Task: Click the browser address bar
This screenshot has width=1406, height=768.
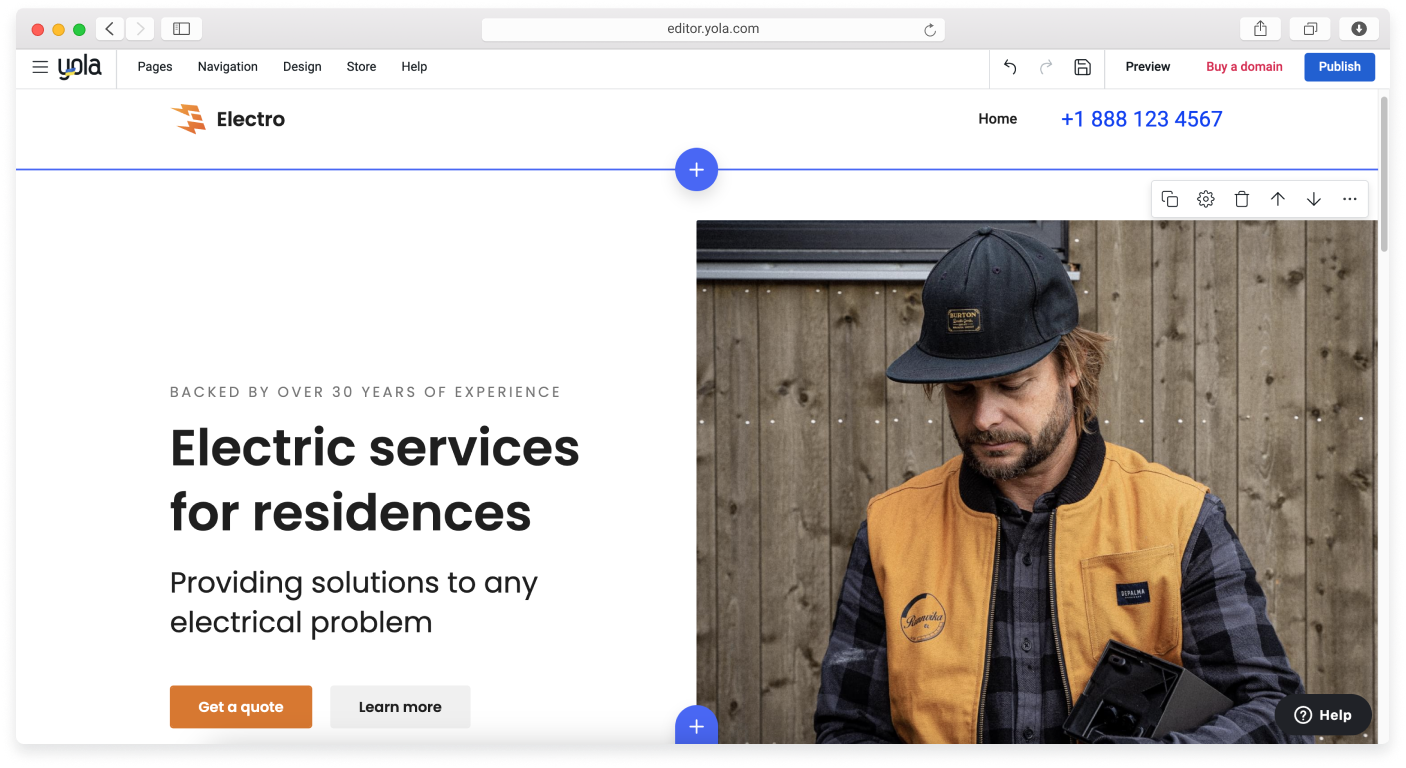Action: [x=712, y=29]
